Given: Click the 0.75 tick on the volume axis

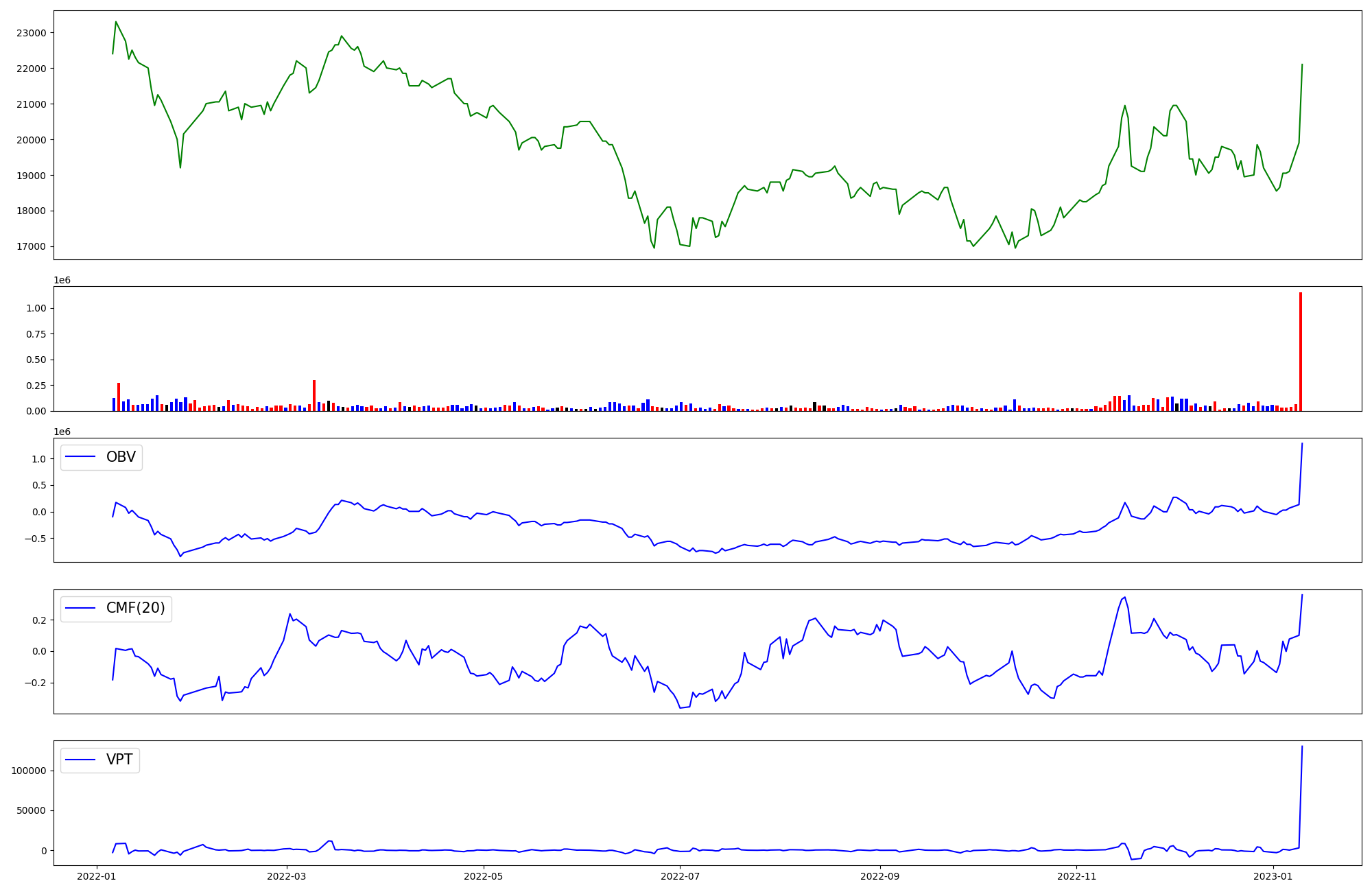Looking at the screenshot, I should (x=36, y=334).
